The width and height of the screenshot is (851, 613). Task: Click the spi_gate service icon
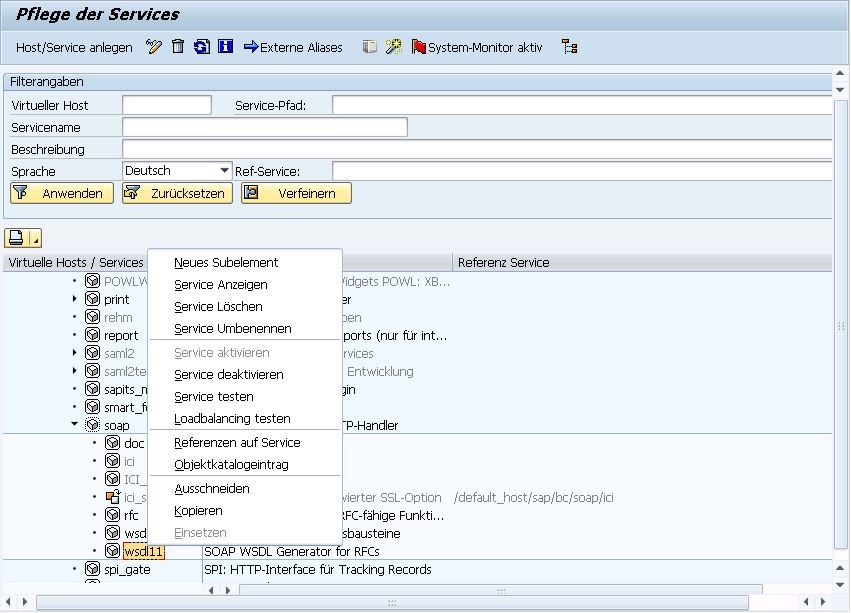[x=91, y=568]
